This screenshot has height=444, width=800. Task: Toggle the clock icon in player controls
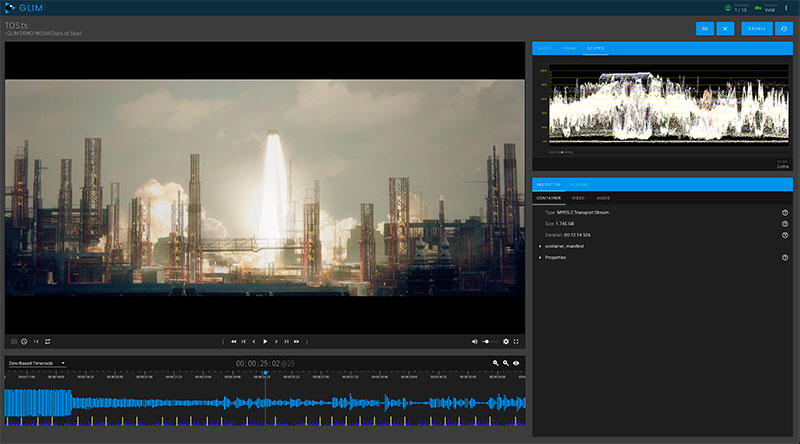[24, 341]
